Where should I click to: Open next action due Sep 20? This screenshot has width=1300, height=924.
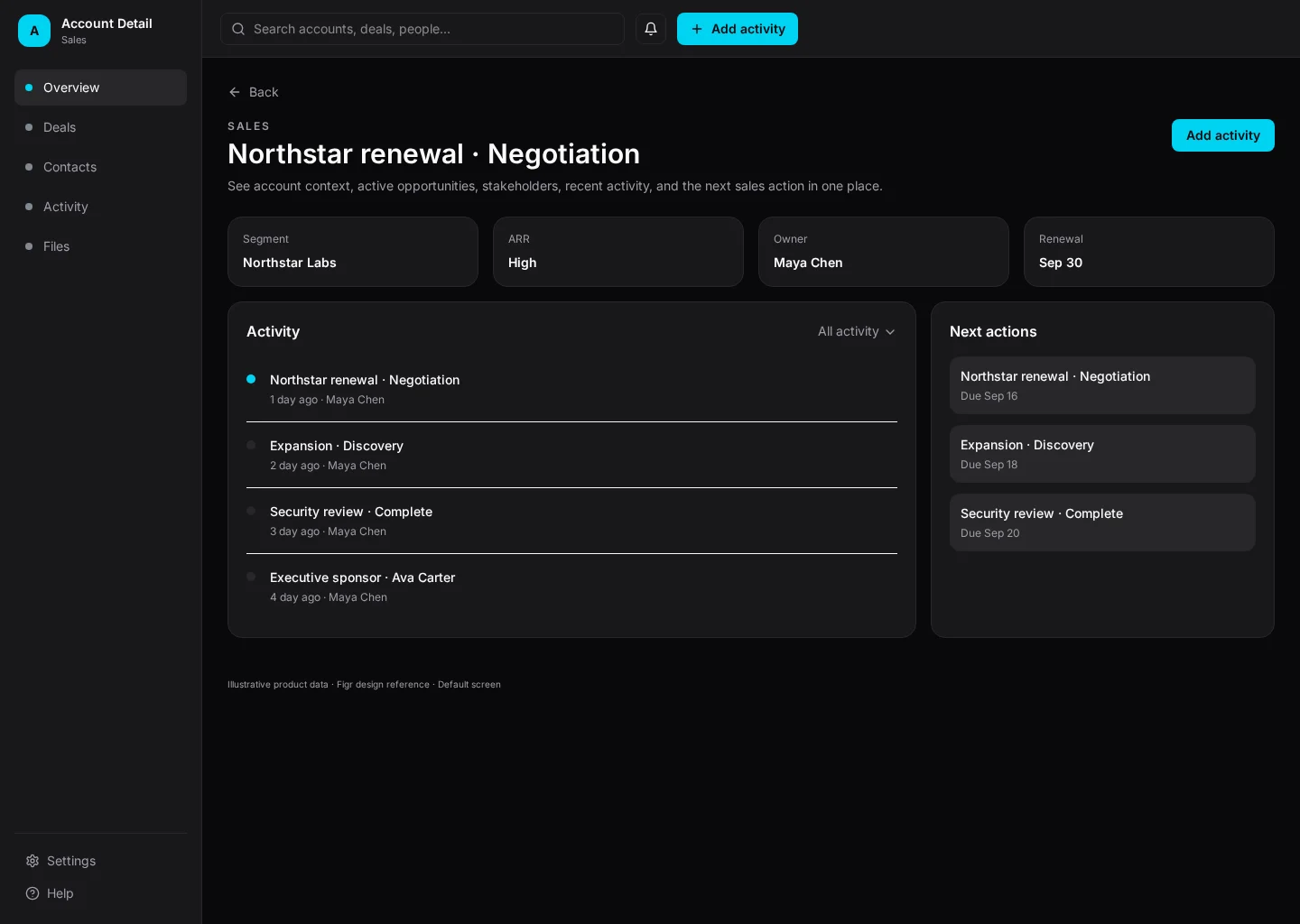(x=1102, y=522)
